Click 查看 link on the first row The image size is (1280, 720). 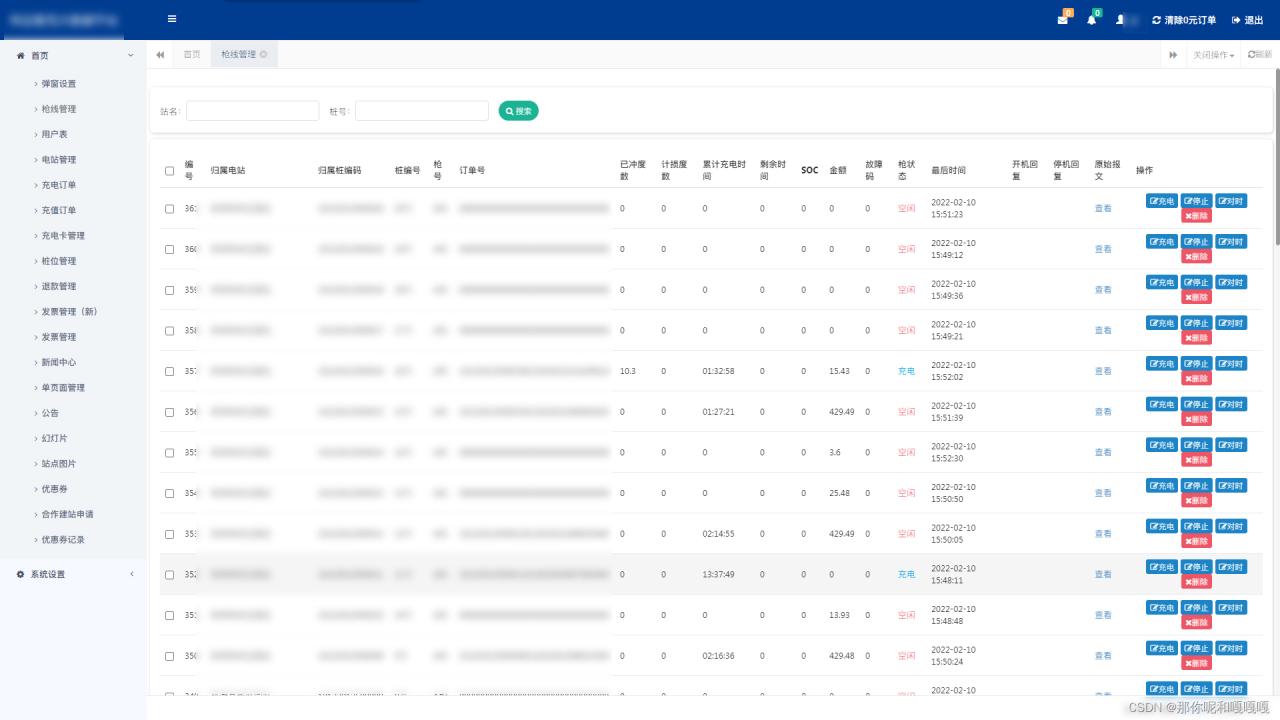tap(1103, 208)
